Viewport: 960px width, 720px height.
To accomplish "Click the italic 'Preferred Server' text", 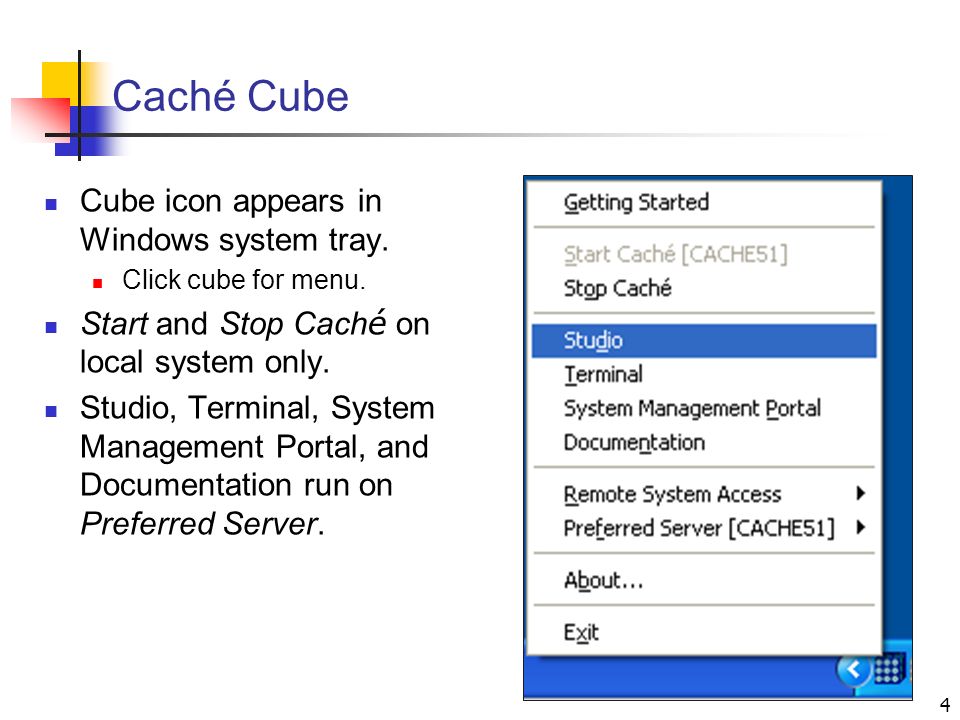I will click(x=199, y=524).
